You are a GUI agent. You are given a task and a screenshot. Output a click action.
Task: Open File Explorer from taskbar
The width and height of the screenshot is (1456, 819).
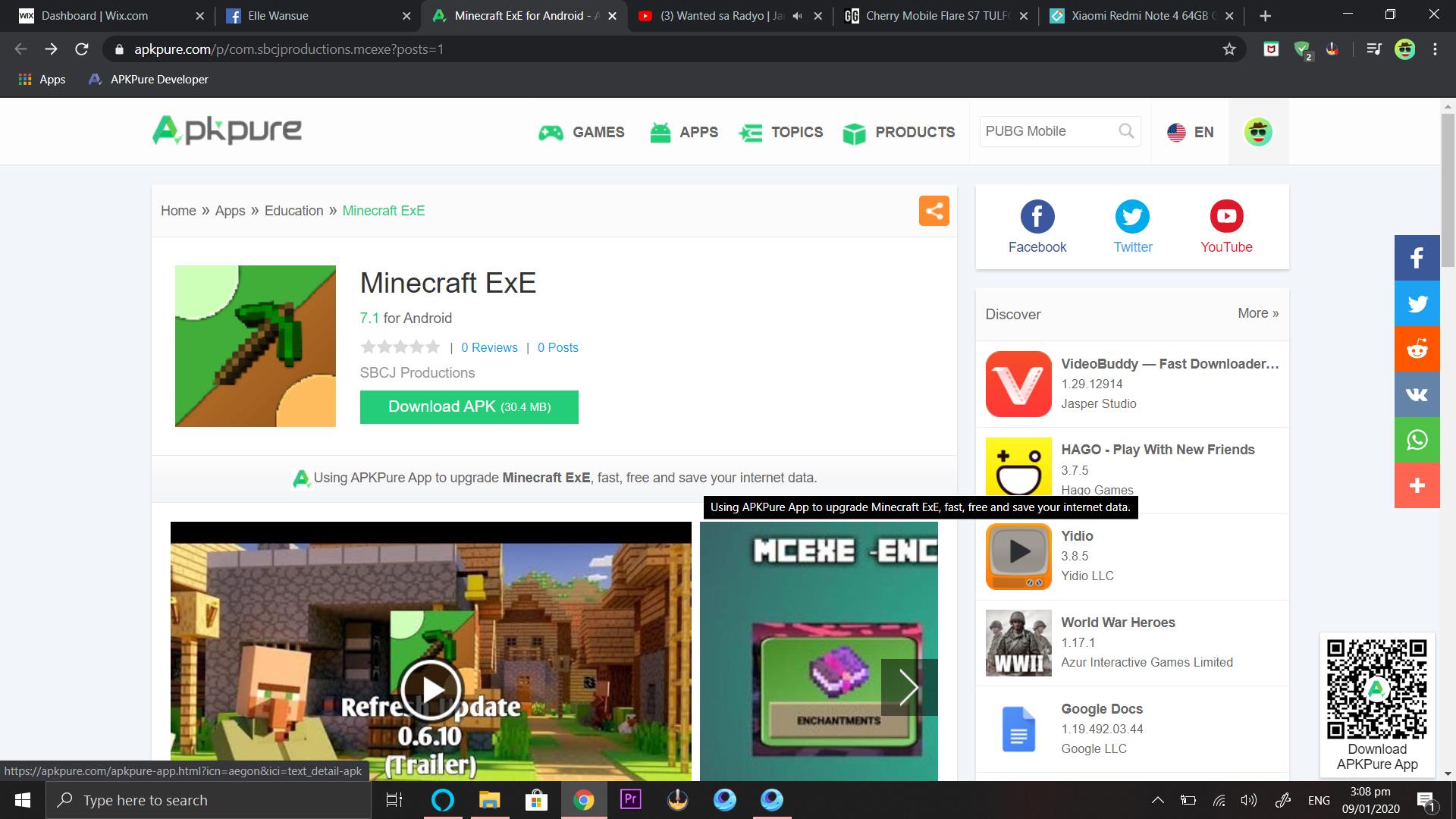click(x=489, y=800)
